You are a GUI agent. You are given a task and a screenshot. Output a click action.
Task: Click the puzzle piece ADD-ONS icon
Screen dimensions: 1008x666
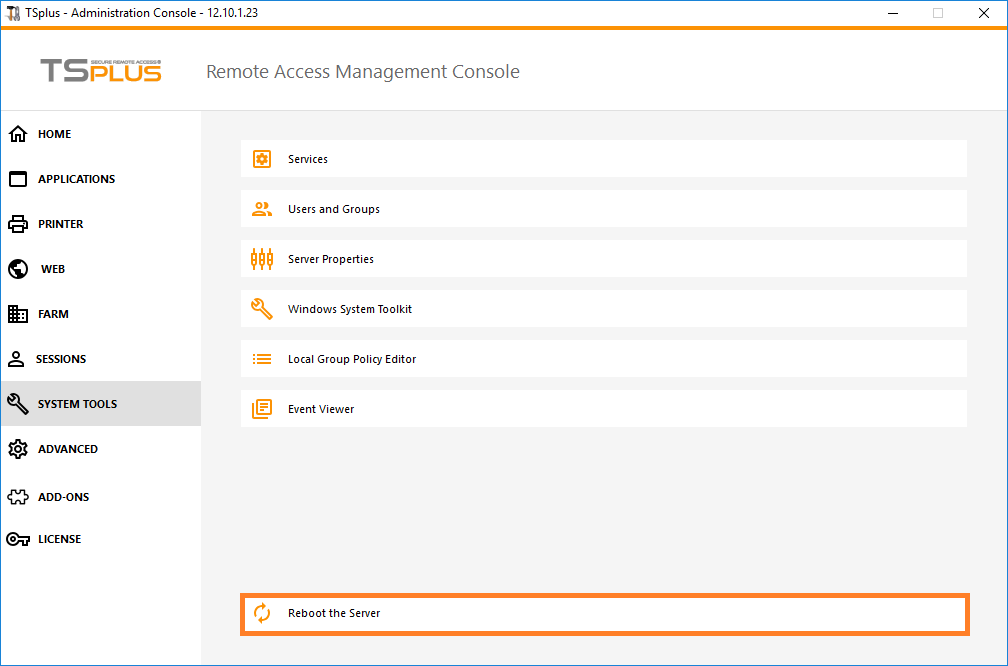point(18,497)
